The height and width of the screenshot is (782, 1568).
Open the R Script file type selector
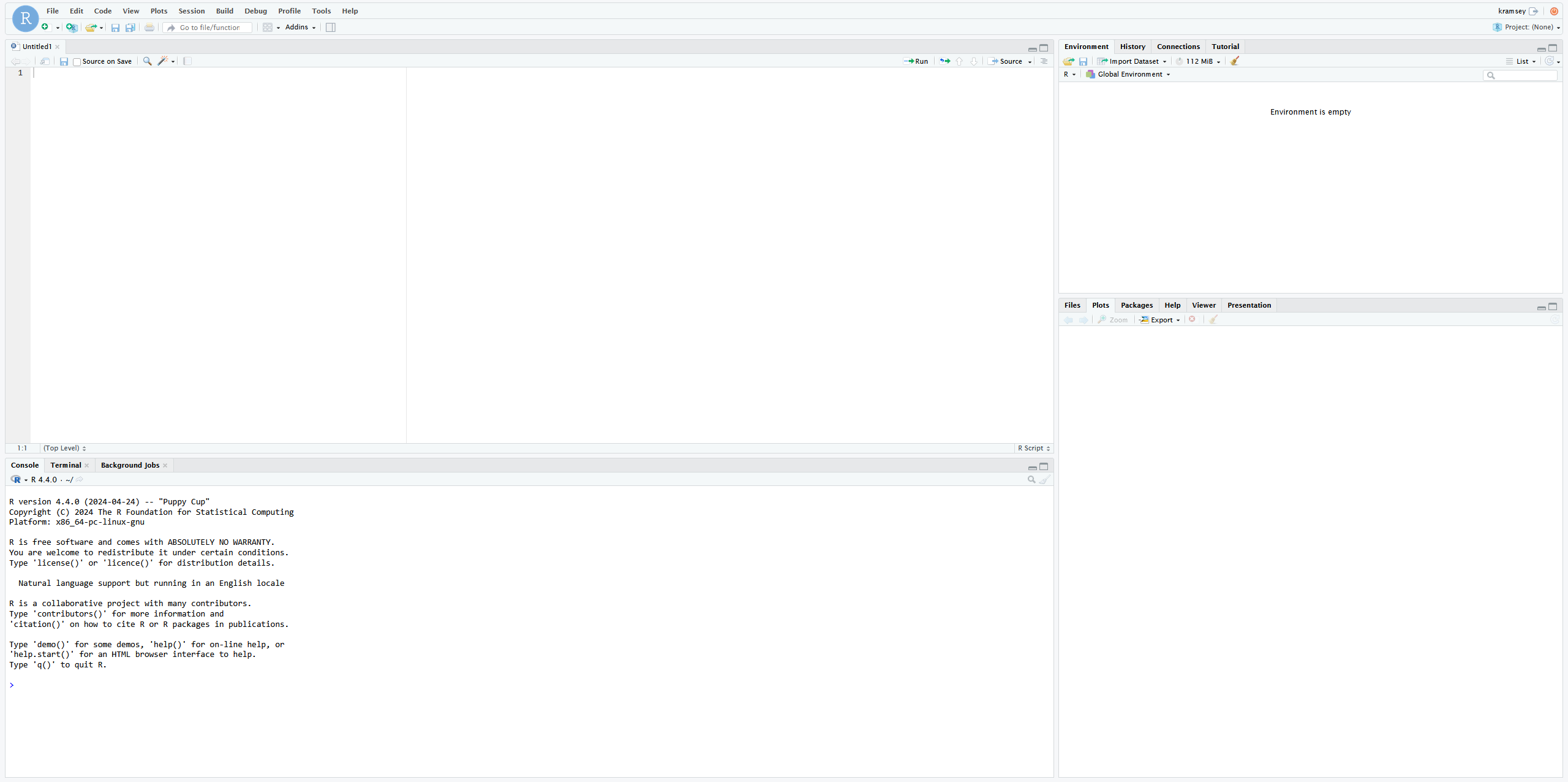pyautogui.click(x=1034, y=448)
